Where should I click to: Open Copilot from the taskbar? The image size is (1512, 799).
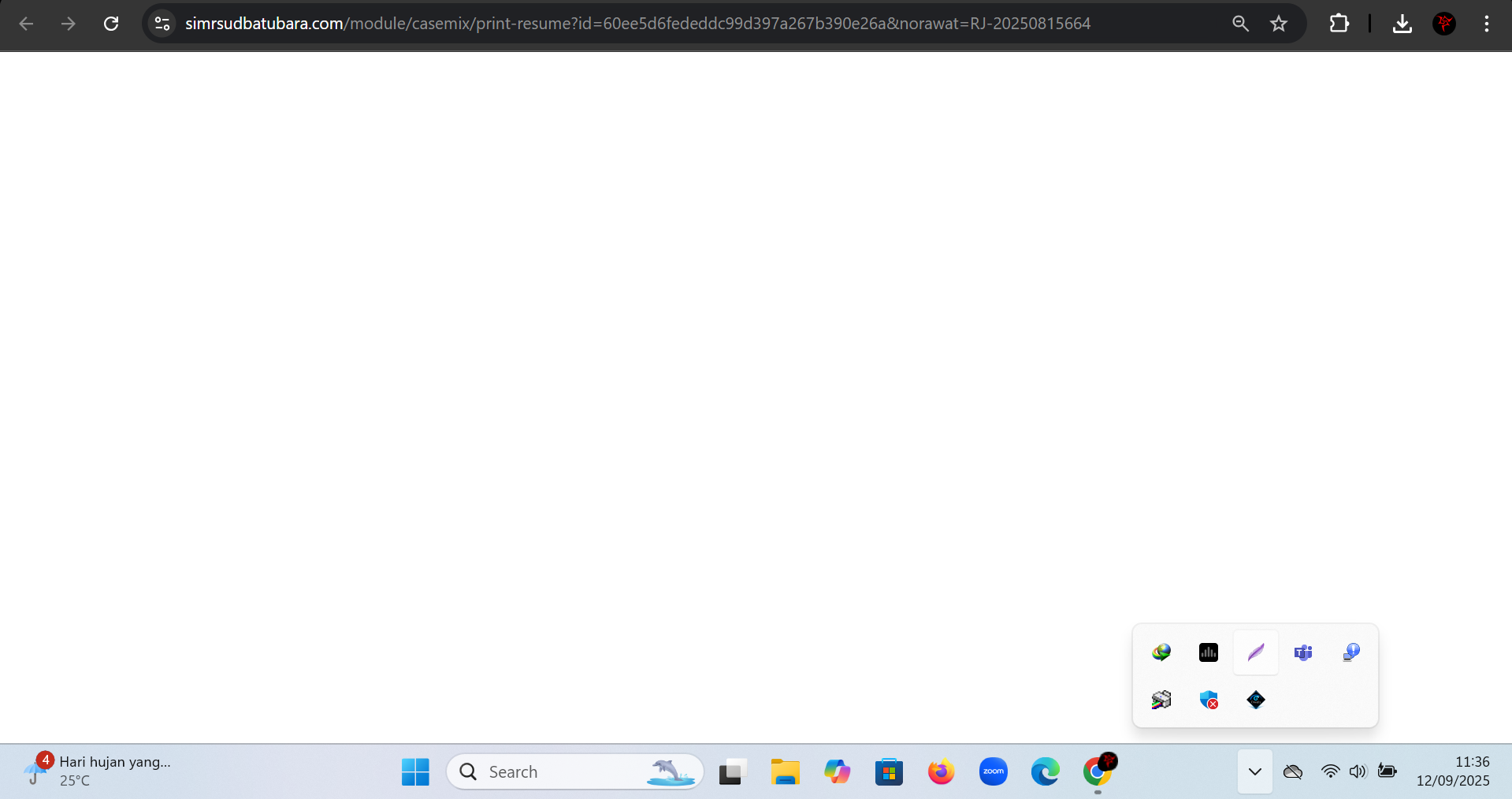coord(837,771)
